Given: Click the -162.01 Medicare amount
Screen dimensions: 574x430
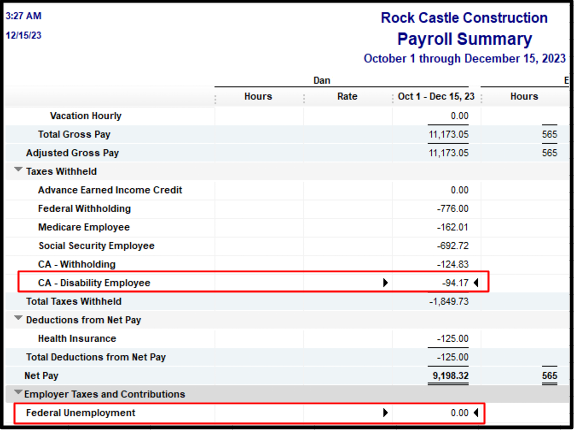Looking at the screenshot, I should tap(452, 227).
